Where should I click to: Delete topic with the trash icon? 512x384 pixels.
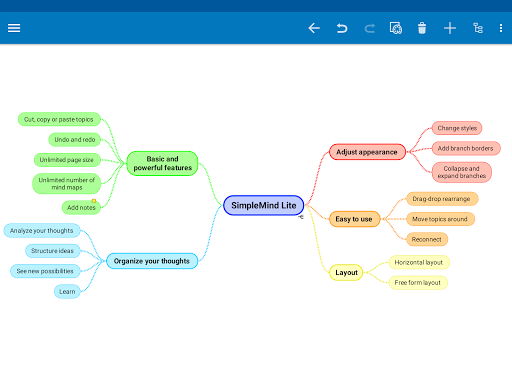pyautogui.click(x=422, y=28)
